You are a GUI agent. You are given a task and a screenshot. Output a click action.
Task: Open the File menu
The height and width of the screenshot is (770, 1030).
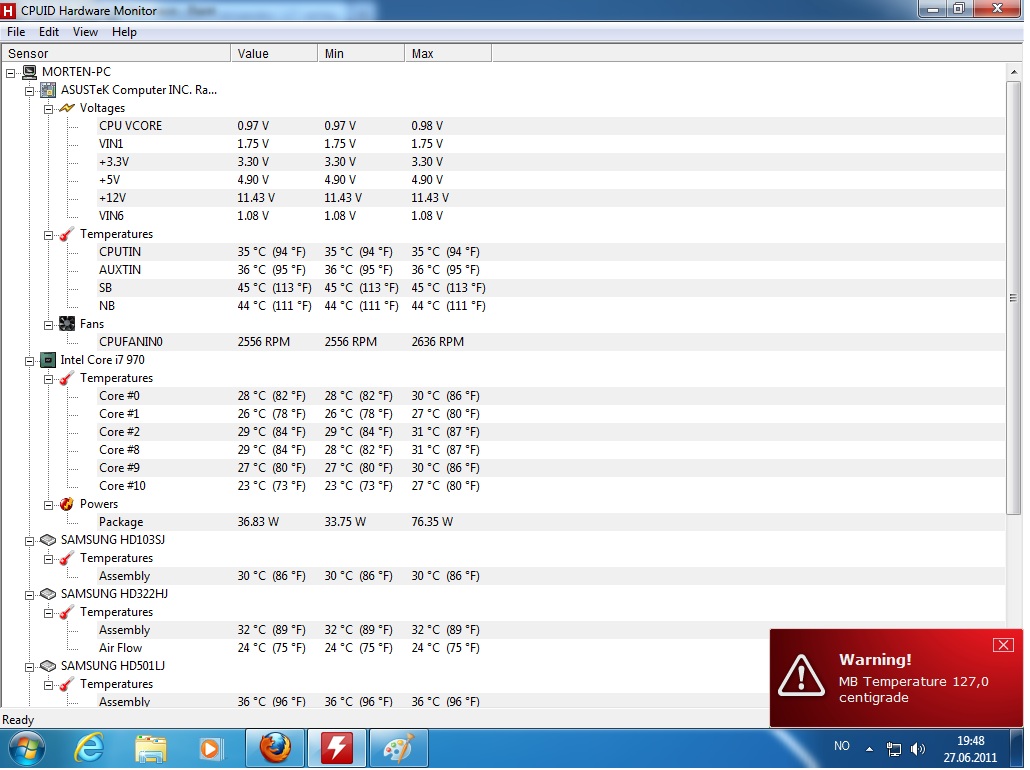(16, 32)
